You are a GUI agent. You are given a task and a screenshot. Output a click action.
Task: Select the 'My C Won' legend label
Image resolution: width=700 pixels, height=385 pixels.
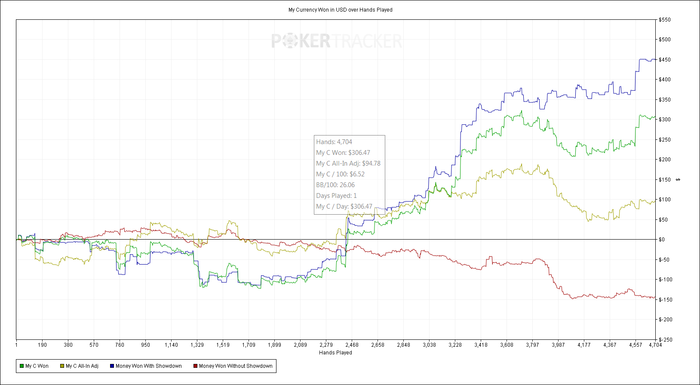(x=37, y=366)
